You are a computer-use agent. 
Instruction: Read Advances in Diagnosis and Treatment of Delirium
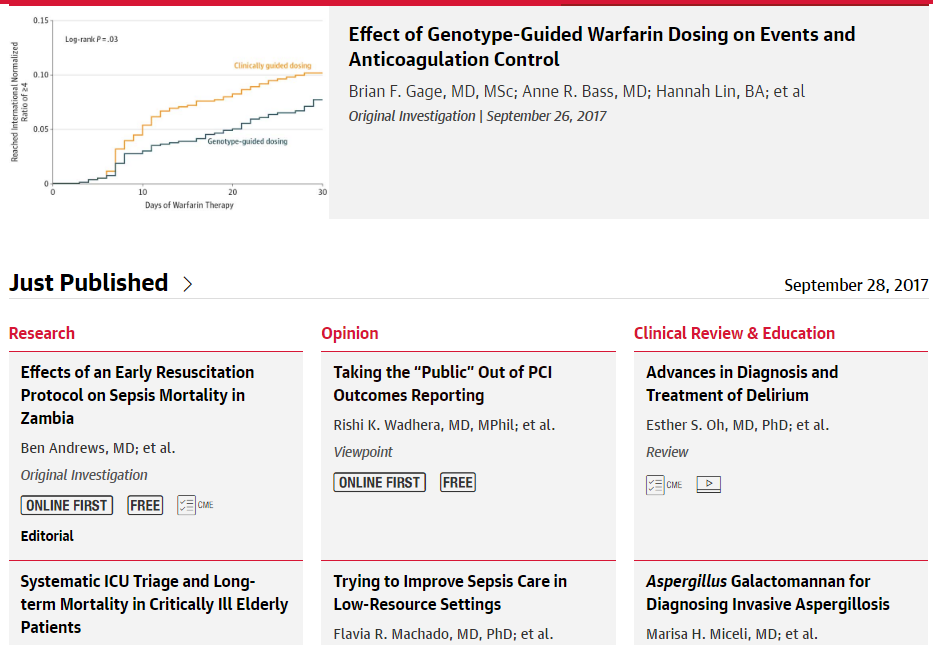point(741,384)
